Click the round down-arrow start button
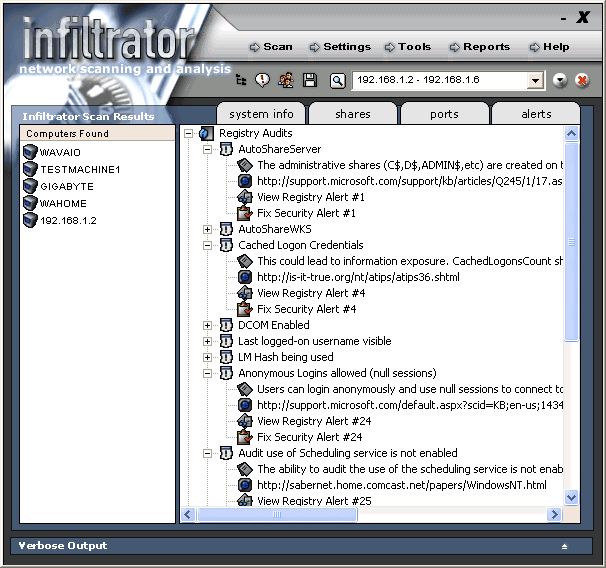Image resolution: width=606 pixels, height=568 pixels. pyautogui.click(x=560, y=80)
